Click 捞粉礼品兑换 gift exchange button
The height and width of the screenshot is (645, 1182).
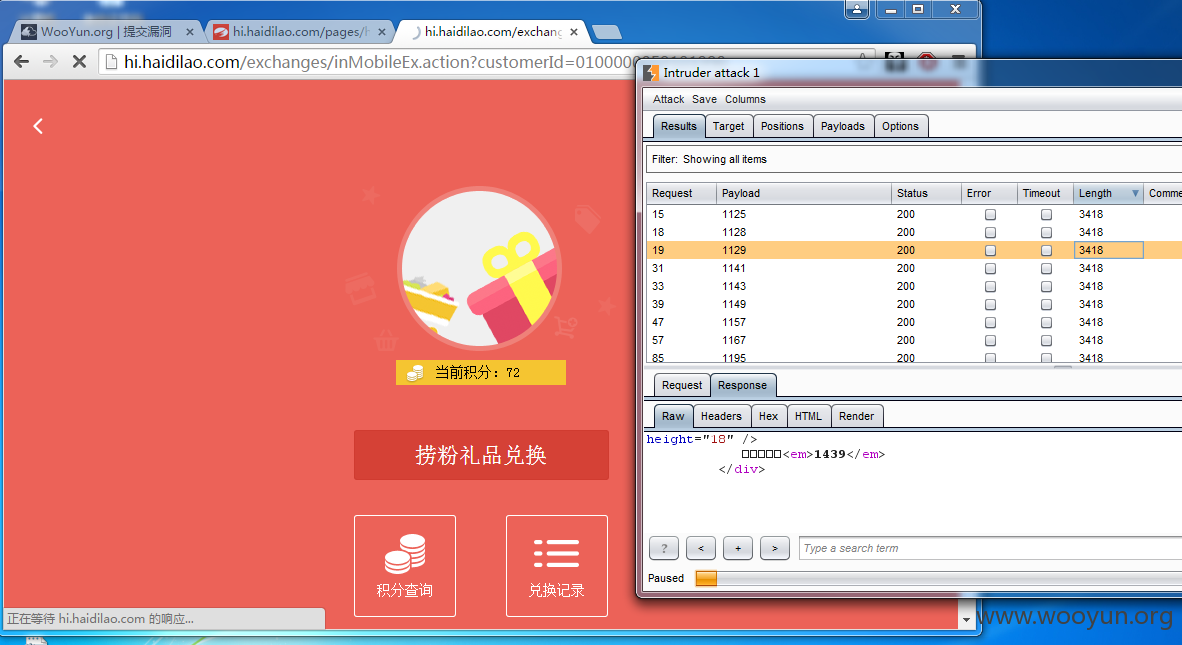click(481, 455)
